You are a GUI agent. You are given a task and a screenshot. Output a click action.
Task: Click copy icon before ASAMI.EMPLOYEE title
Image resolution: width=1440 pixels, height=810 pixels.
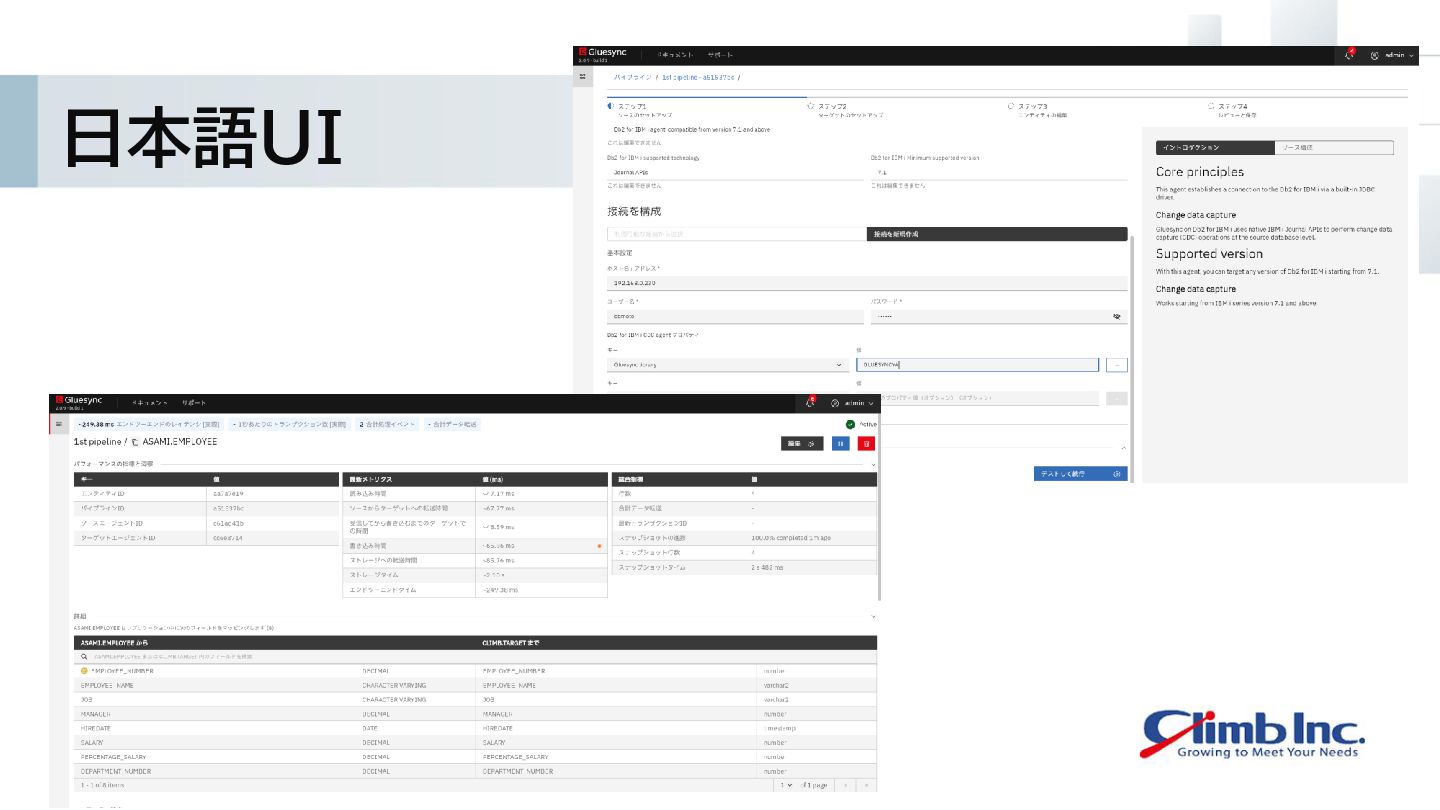point(134,441)
